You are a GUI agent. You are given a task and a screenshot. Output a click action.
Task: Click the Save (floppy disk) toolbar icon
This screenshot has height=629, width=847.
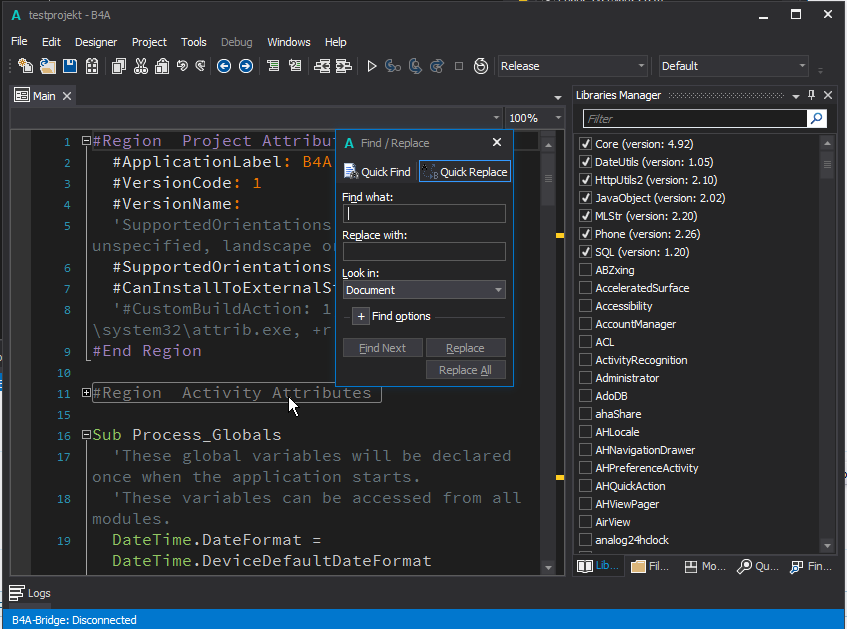tap(70, 66)
